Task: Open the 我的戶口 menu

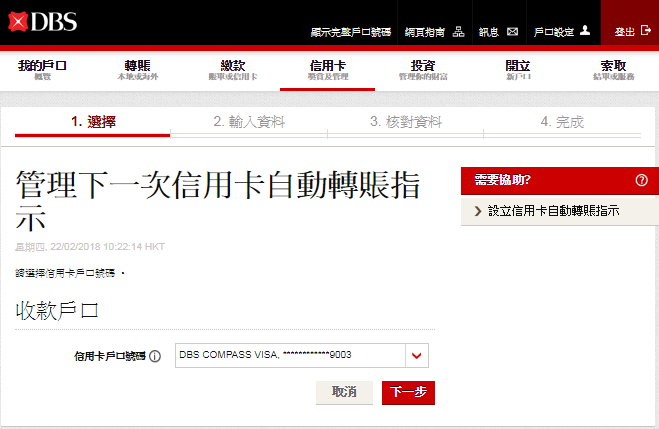Action: 42,69
